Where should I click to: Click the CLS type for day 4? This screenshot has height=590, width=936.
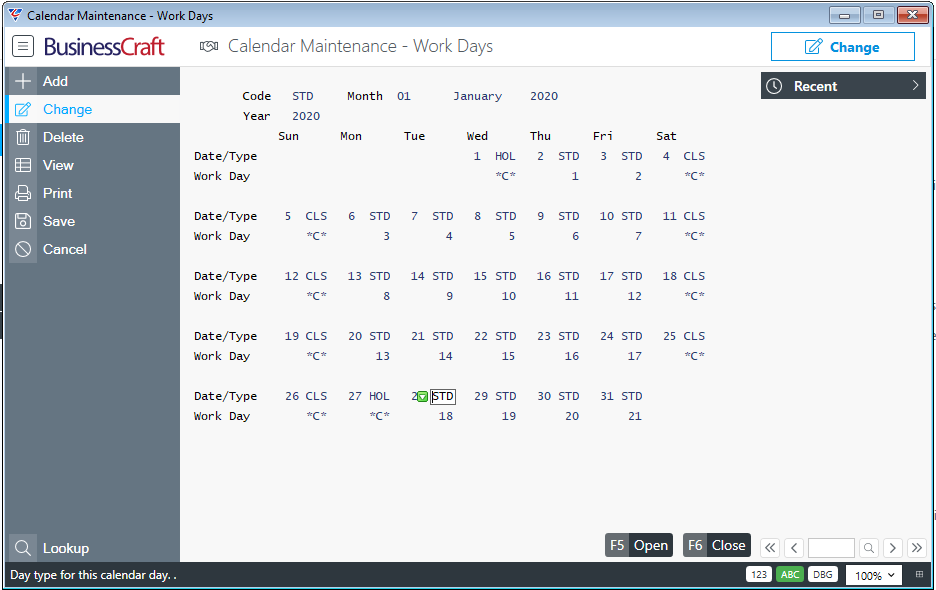pos(694,156)
